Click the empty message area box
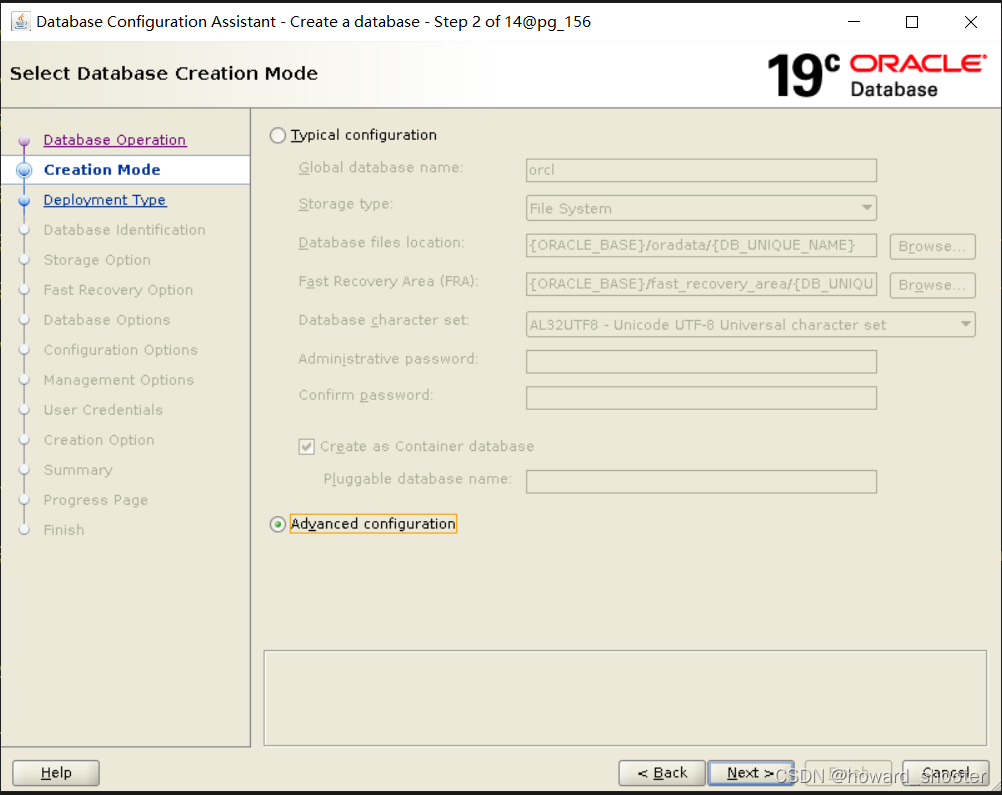This screenshot has height=795, width=1002. (625, 698)
